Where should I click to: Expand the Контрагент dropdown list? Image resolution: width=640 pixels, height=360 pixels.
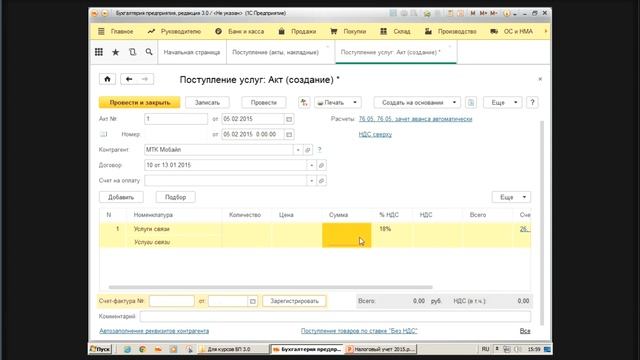point(298,150)
